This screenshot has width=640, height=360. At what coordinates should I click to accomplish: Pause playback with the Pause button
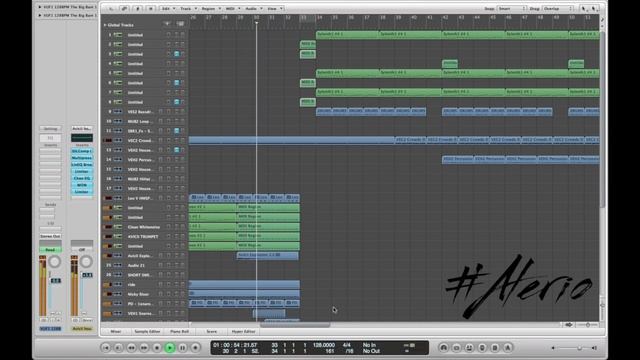pyautogui.click(x=182, y=348)
